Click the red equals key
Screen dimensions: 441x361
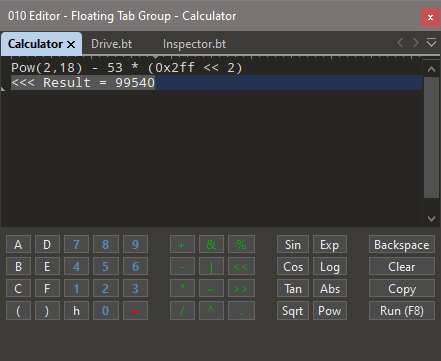tap(135, 310)
